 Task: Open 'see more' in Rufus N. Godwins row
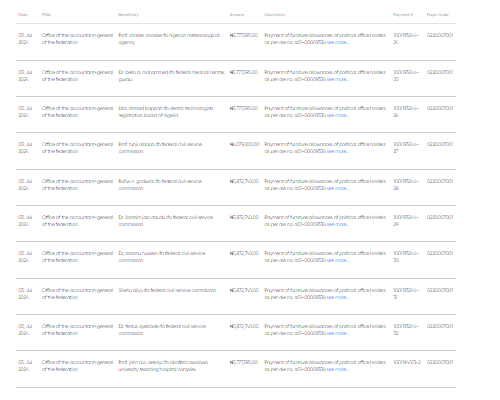click(338, 188)
